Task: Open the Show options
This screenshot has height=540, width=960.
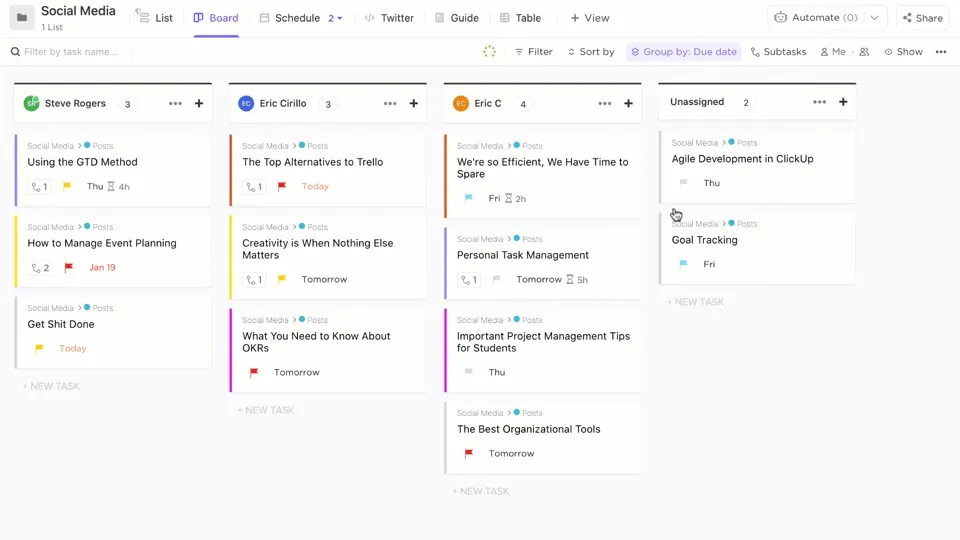Action: [903, 52]
